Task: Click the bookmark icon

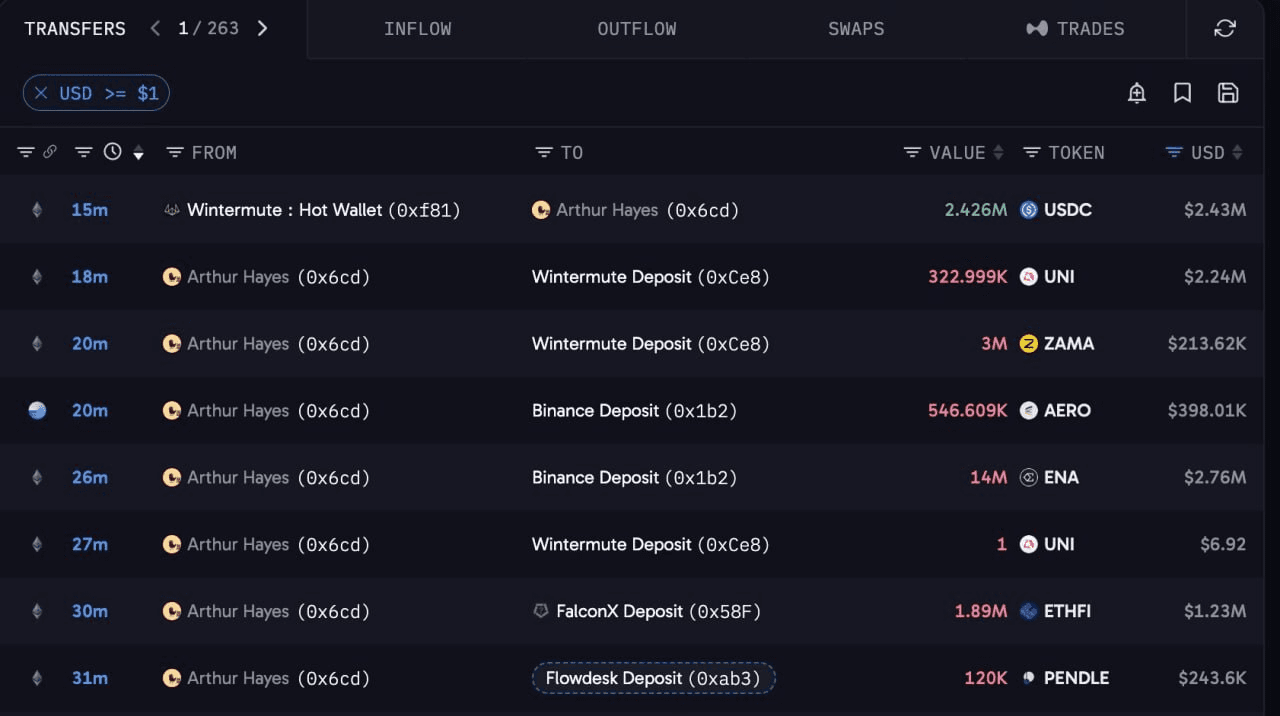Action: pos(1182,93)
